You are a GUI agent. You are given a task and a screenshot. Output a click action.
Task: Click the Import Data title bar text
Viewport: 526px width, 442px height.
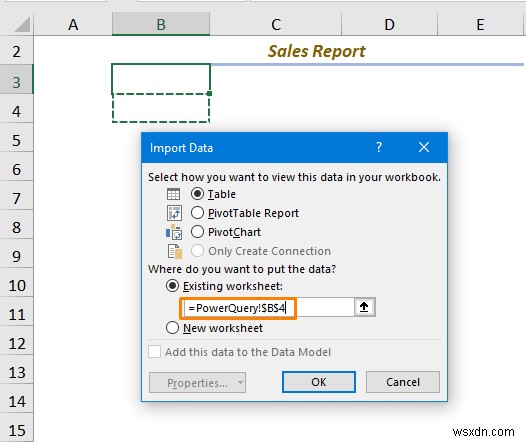pos(181,148)
